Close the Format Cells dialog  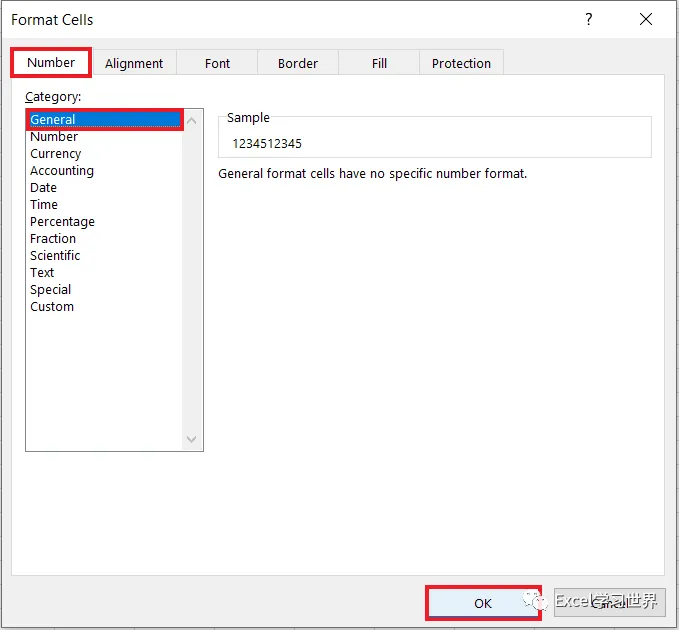tap(646, 19)
